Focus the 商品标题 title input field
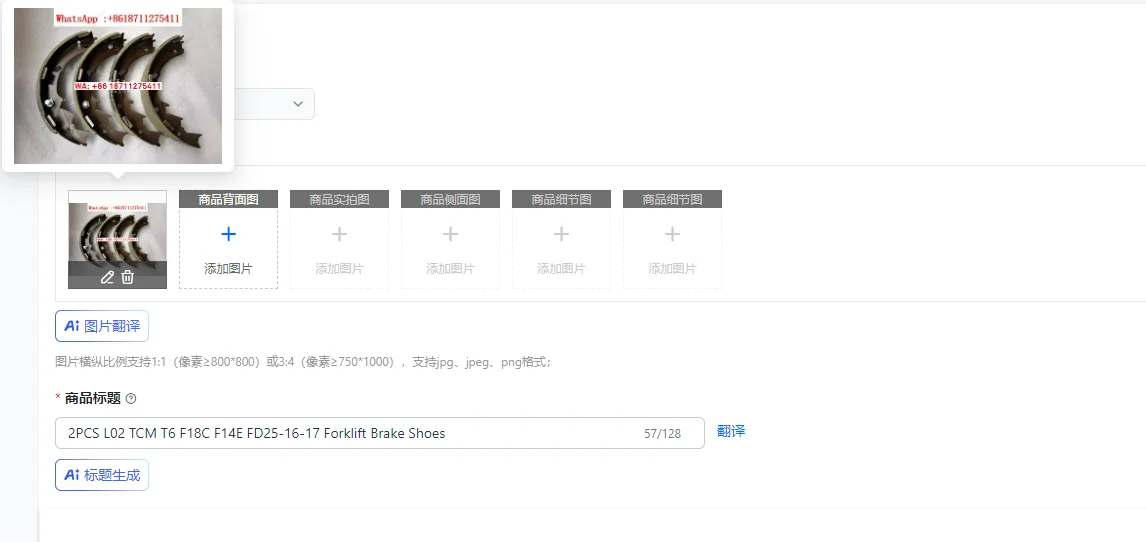1146x542 pixels. (379, 433)
